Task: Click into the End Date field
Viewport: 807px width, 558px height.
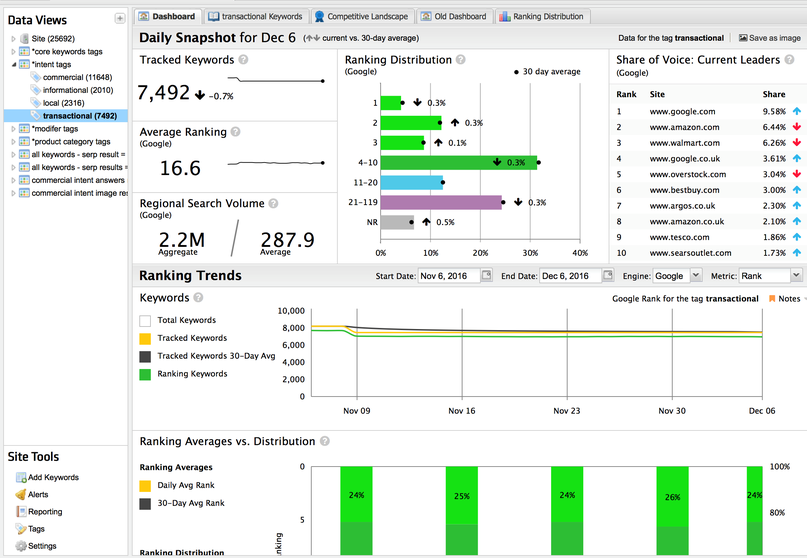Action: [x=570, y=276]
